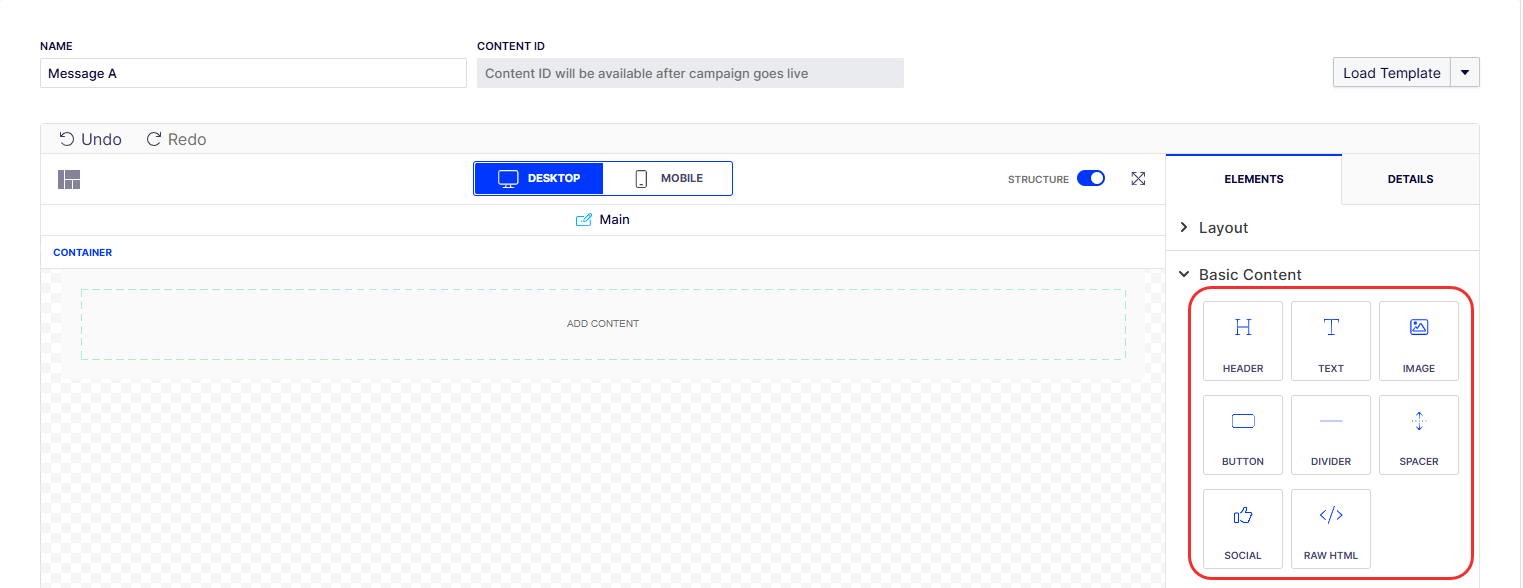Switch preview to Mobile view
Image resolution: width=1523 pixels, height=588 pixels.
point(668,179)
